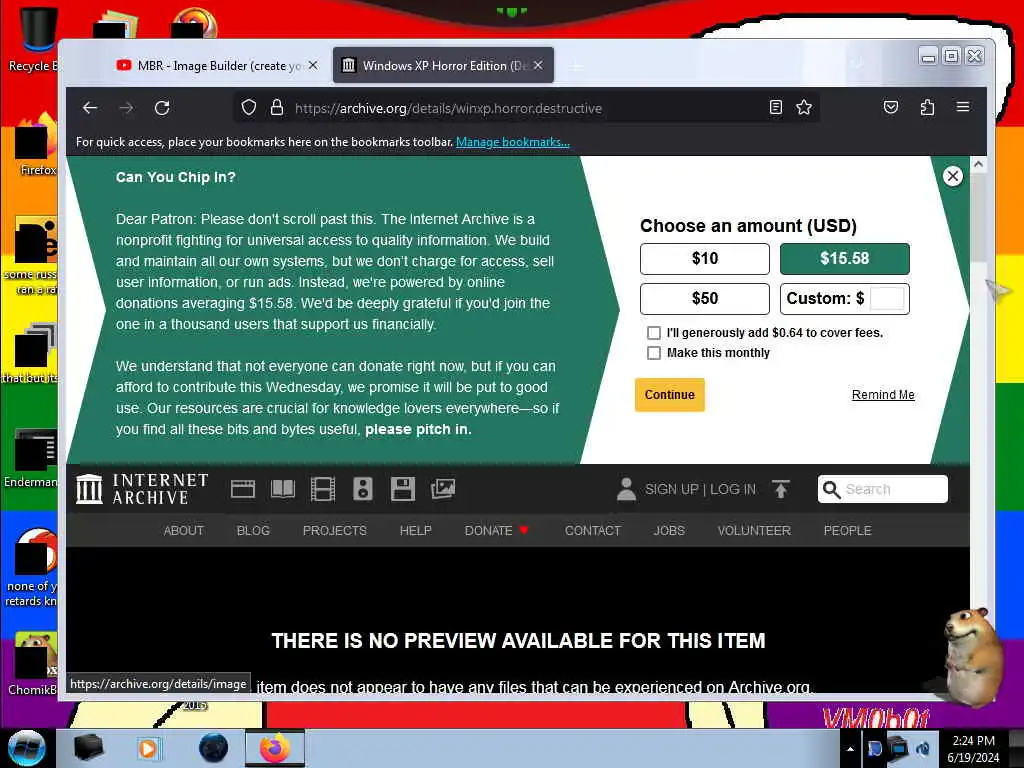Click the yellow Continue button
The image size is (1024, 768).
669,394
